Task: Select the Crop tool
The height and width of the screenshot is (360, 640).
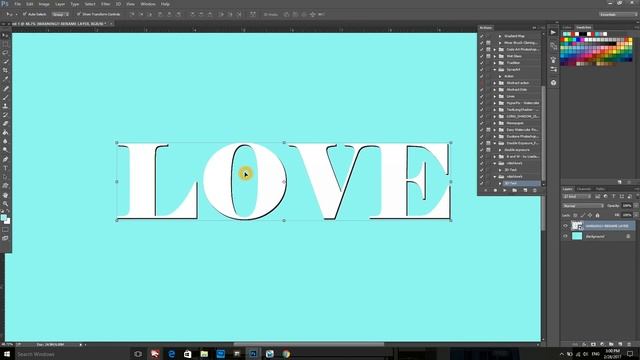Action: (x=5, y=70)
